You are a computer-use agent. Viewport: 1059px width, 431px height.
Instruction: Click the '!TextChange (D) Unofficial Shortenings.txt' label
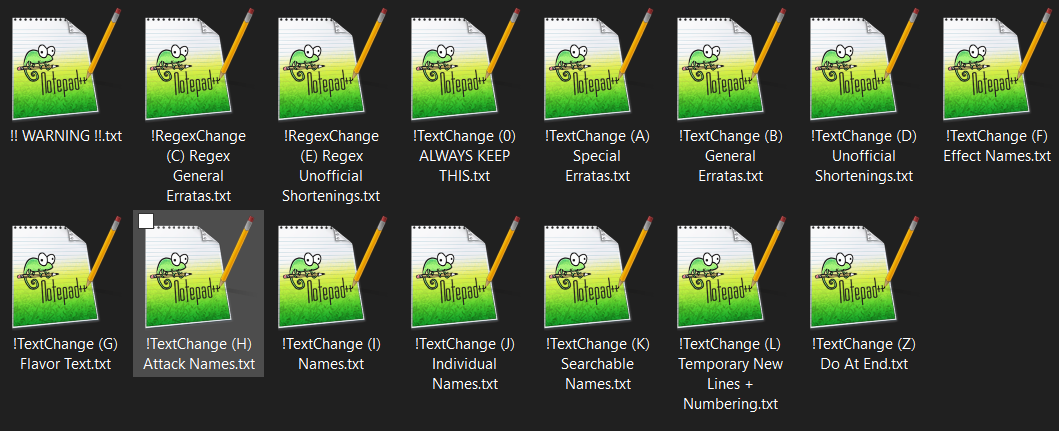point(864,156)
